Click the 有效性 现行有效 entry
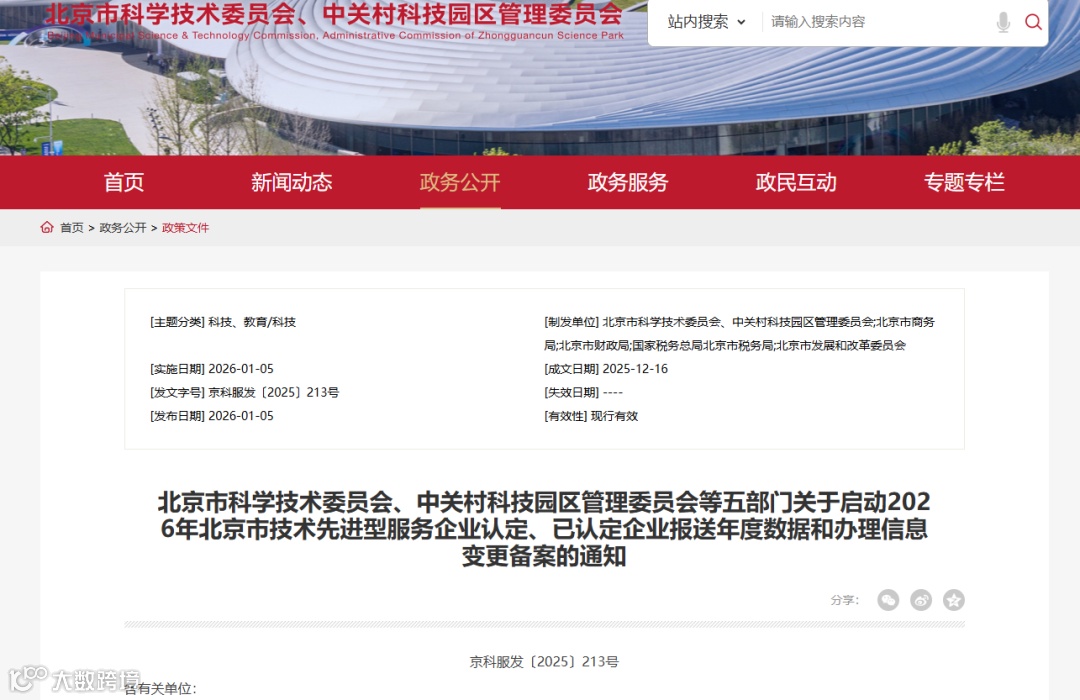The width and height of the screenshot is (1080, 700). click(x=591, y=416)
